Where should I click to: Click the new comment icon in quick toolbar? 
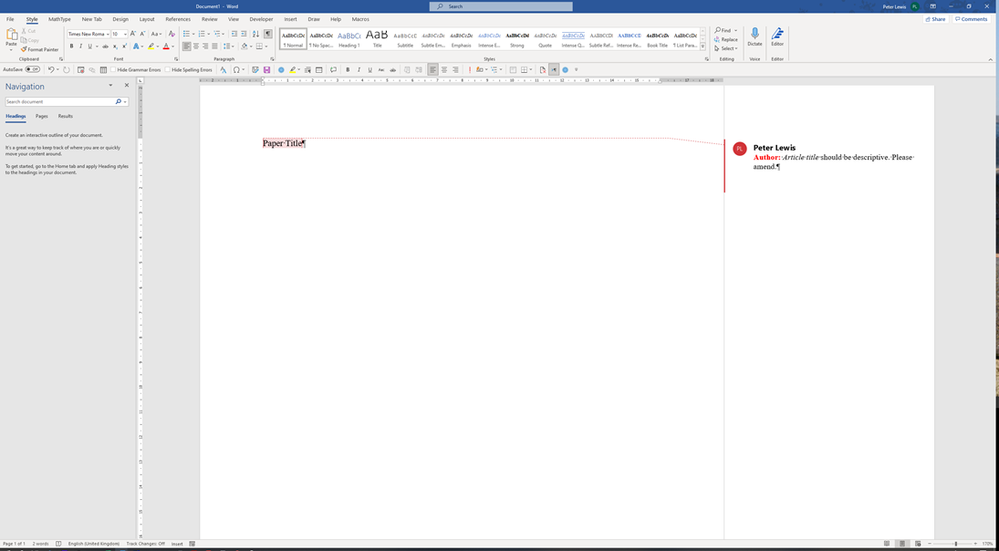pos(333,69)
